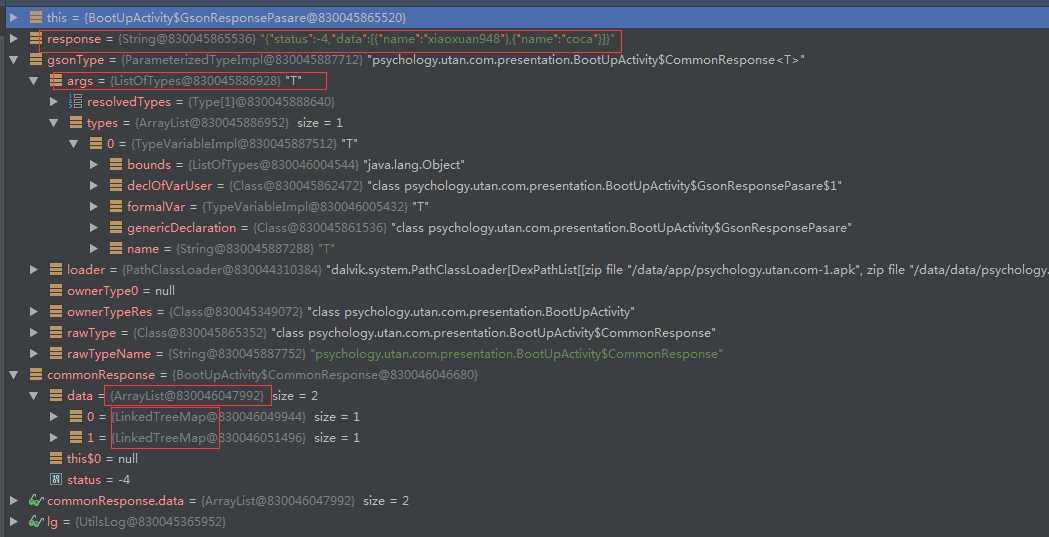The width and height of the screenshot is (1049, 537).
Task: Select the response JSON string value
Action: pos(437,39)
